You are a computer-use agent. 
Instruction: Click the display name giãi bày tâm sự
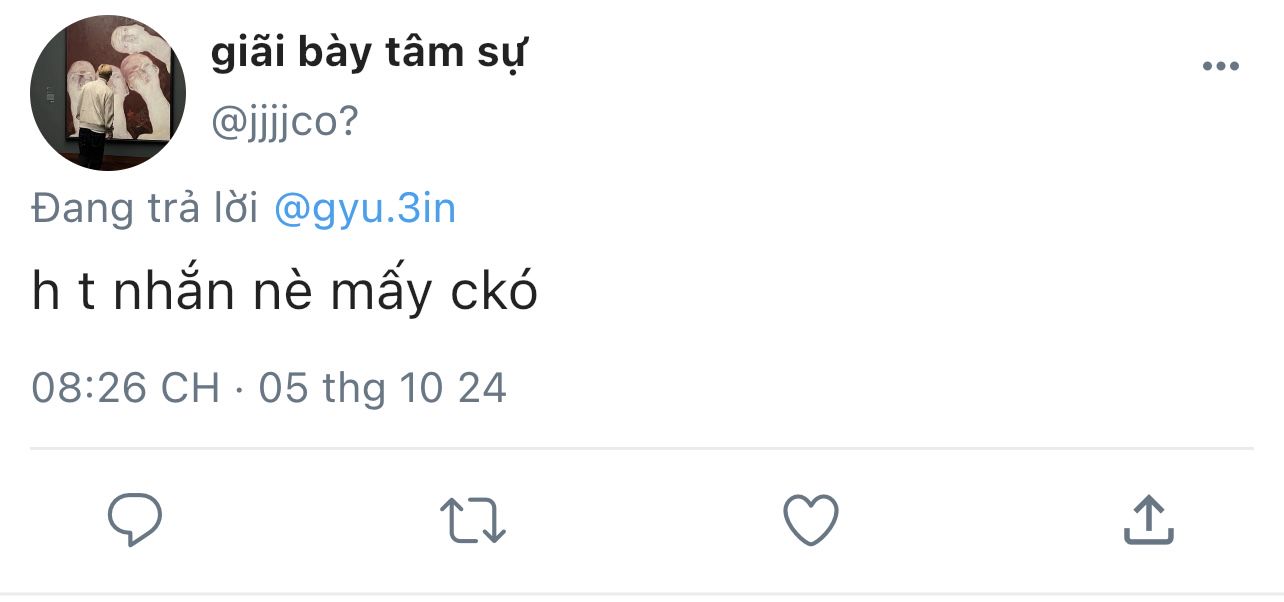368,53
